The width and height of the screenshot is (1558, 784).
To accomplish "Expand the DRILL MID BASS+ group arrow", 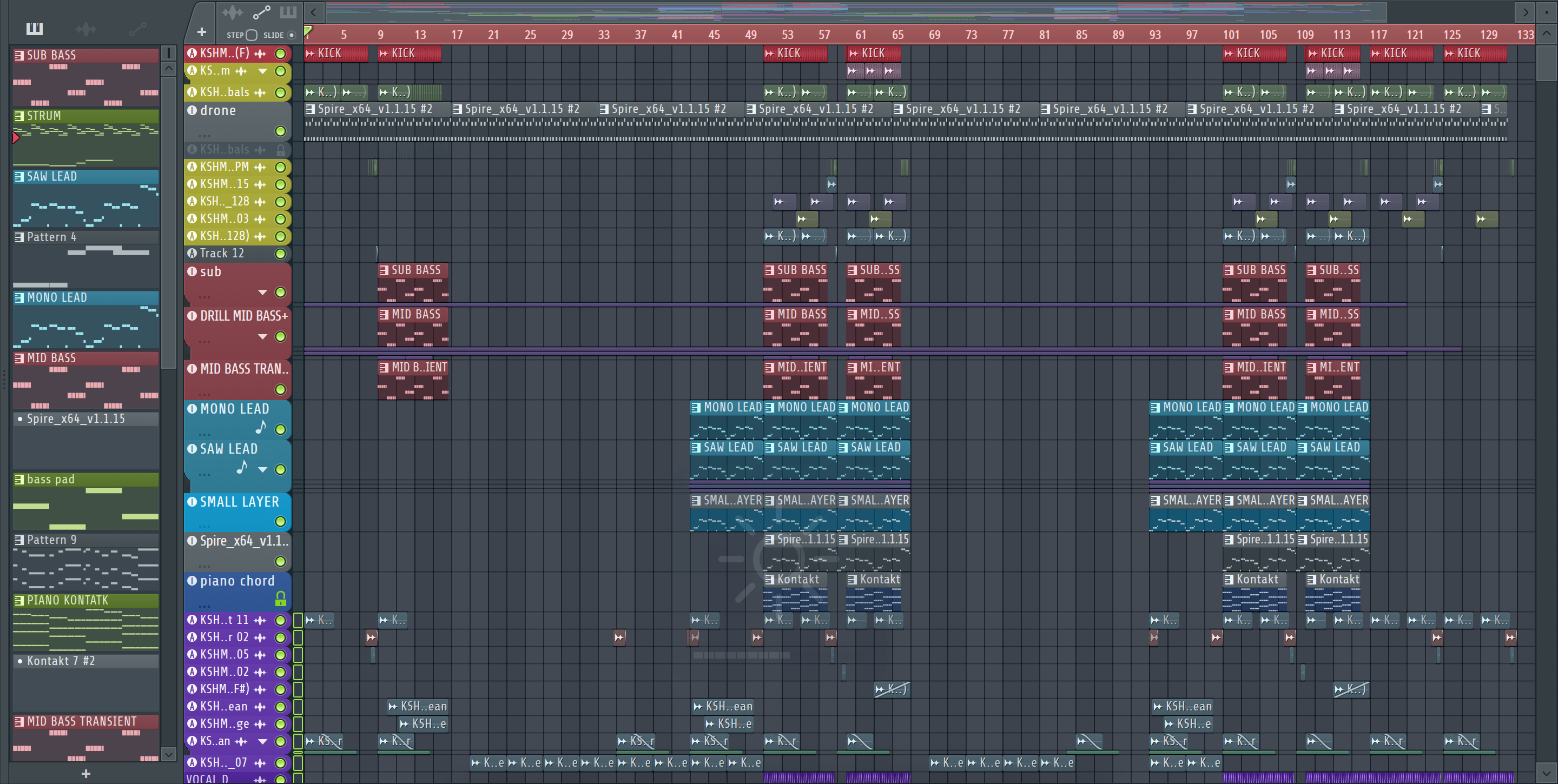I will point(262,337).
